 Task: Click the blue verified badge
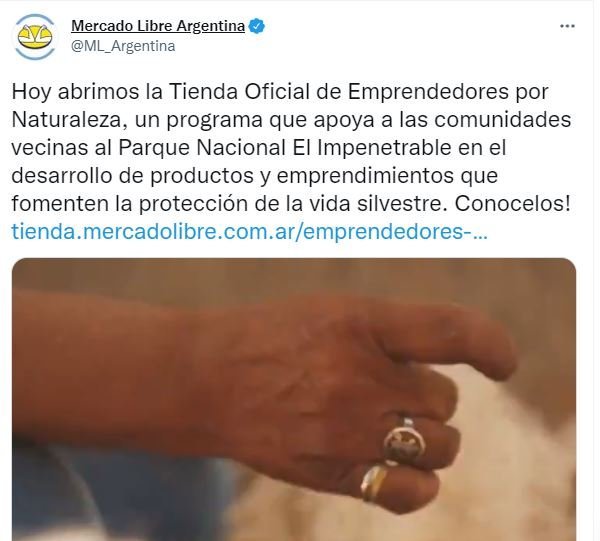tap(257, 26)
